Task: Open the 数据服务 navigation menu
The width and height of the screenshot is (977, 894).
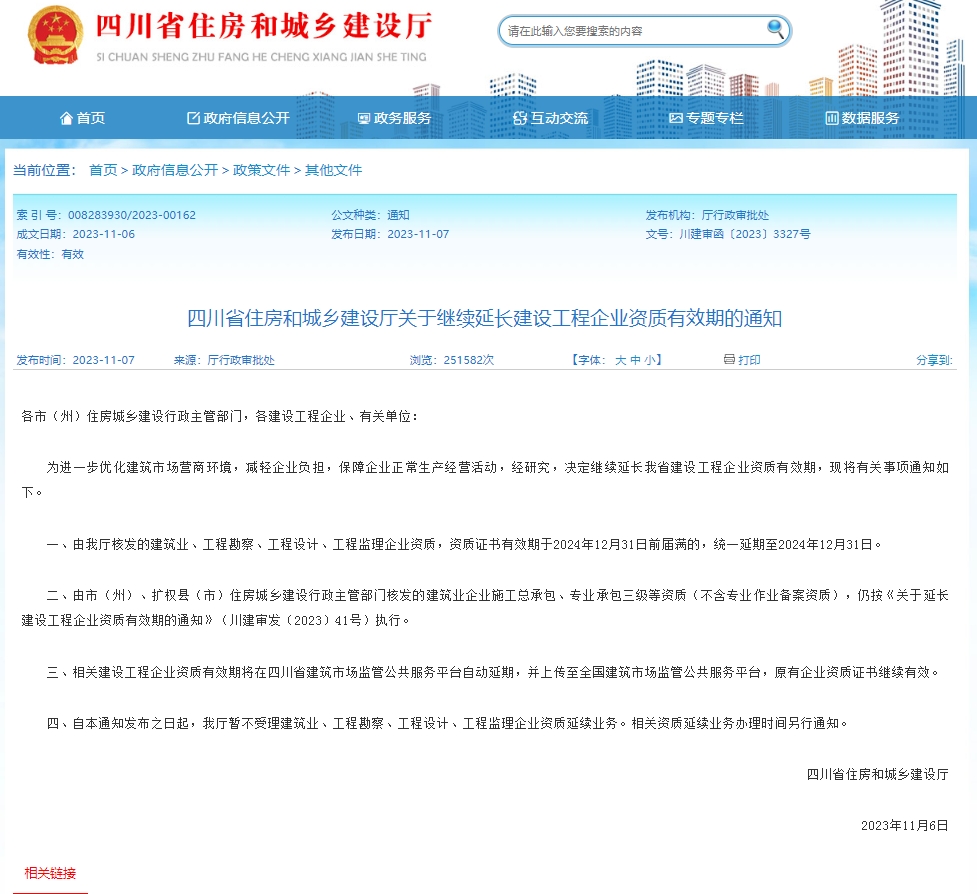Action: 862,118
